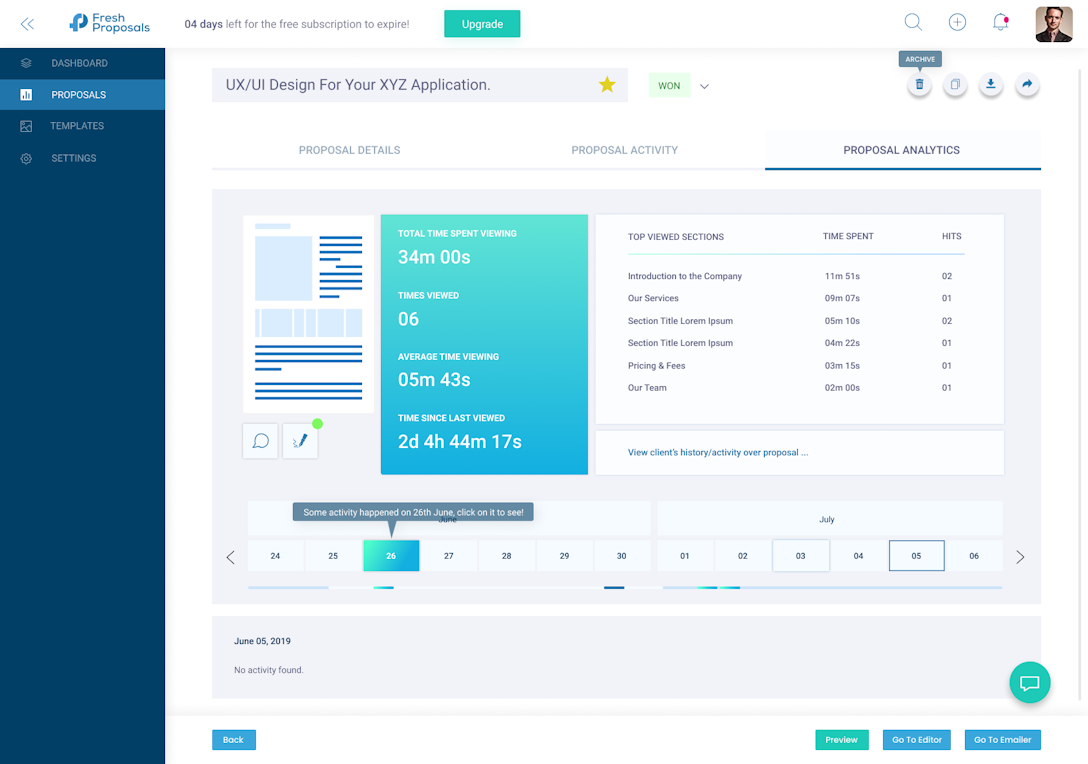Select June 26 on the timeline
Image resolution: width=1088 pixels, height=764 pixels.
click(391, 556)
